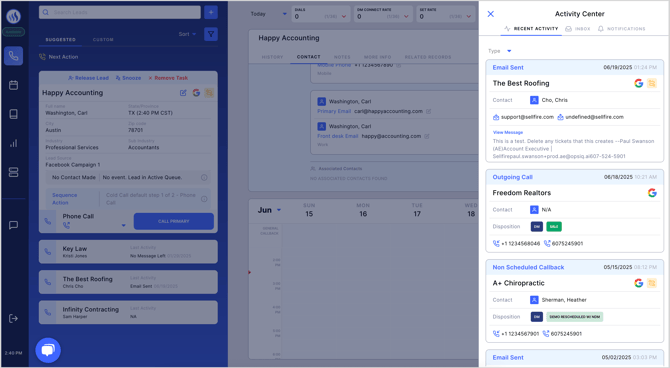Open the Sort dropdown

pos(187,34)
